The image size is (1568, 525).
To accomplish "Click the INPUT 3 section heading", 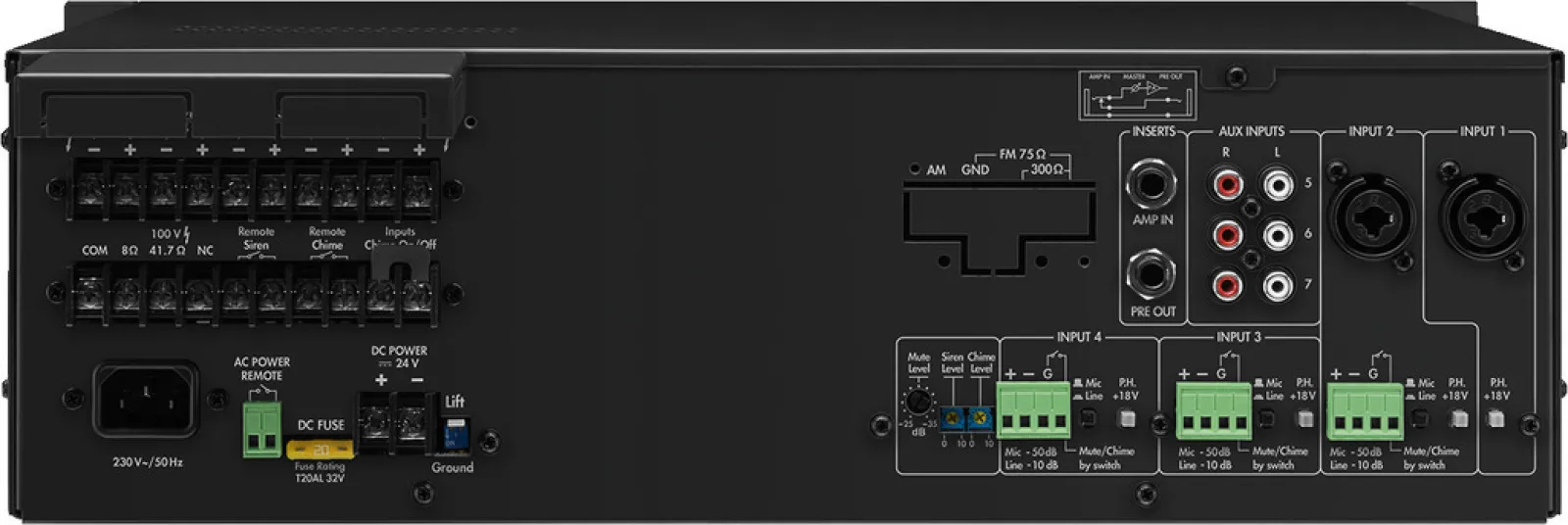I will pyautogui.click(x=1239, y=337).
